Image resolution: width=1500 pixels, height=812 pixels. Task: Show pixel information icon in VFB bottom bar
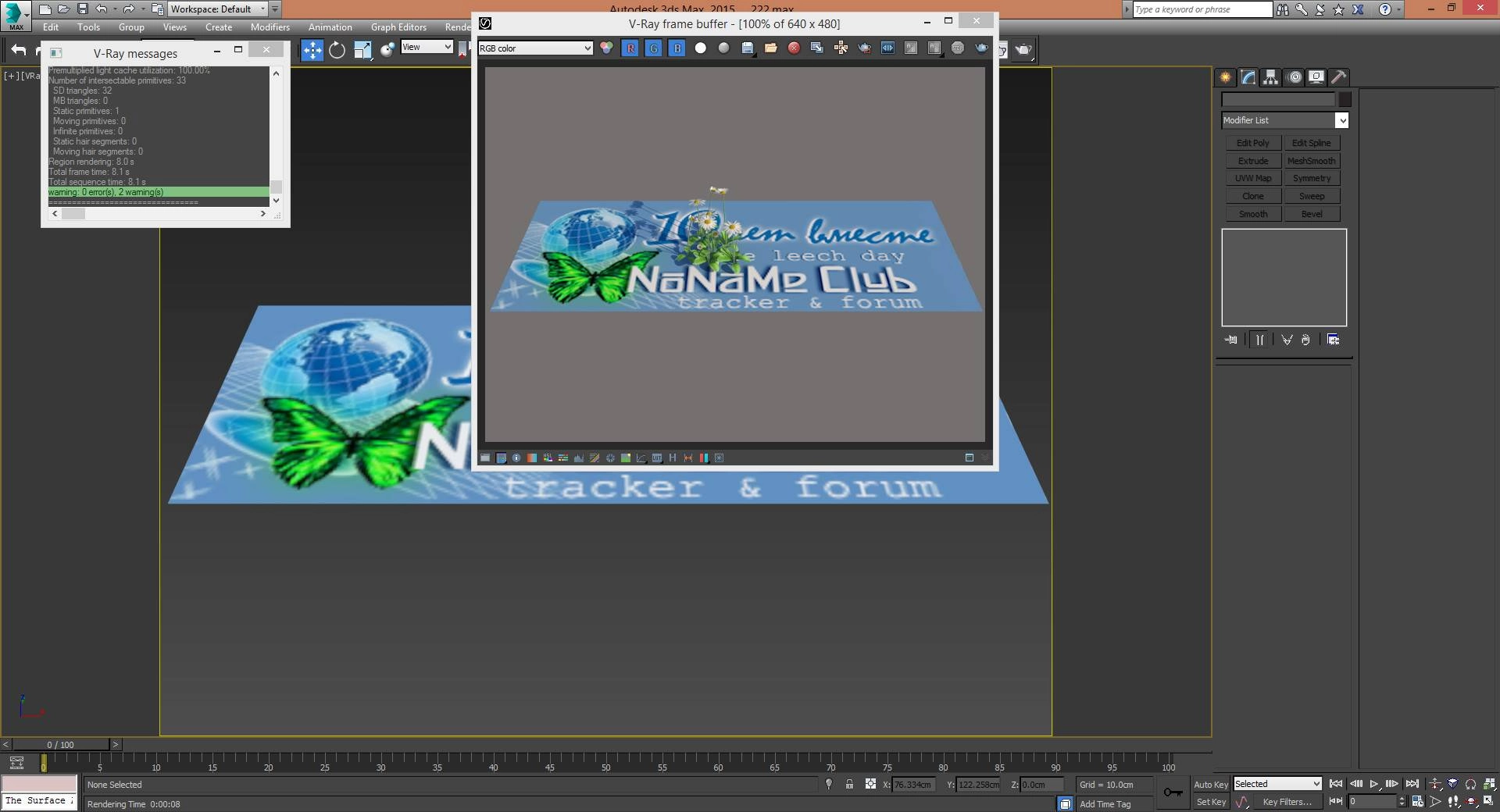coord(516,458)
